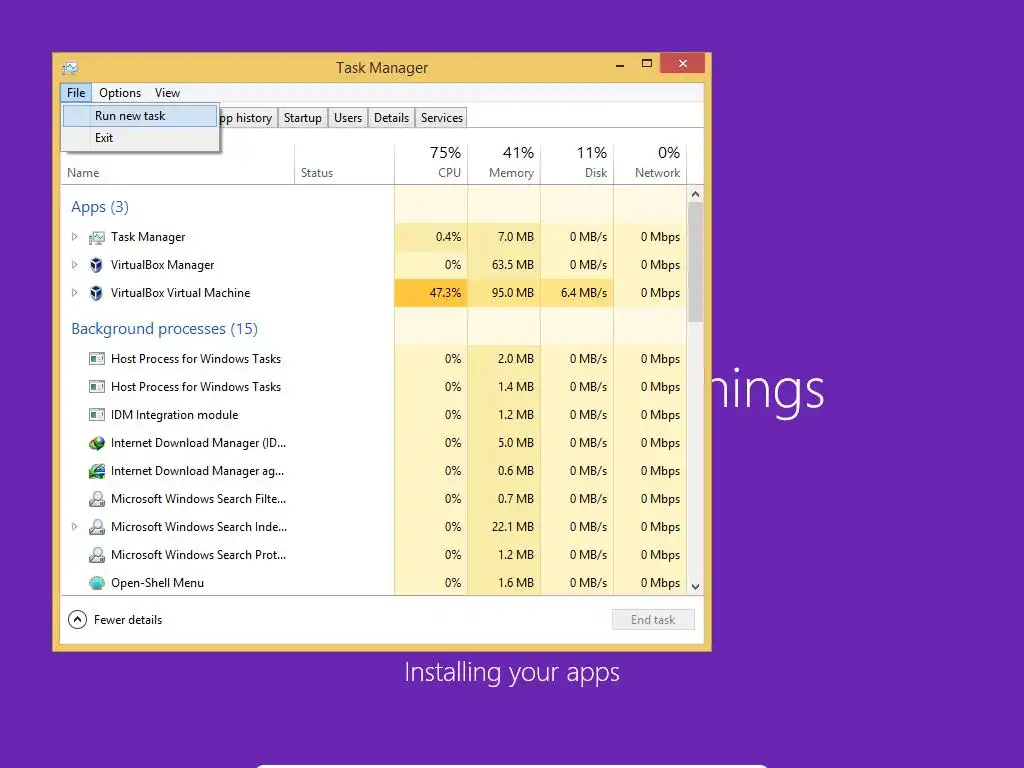Click the 95.0 MB memory value
This screenshot has height=768, width=1024.
click(x=513, y=293)
